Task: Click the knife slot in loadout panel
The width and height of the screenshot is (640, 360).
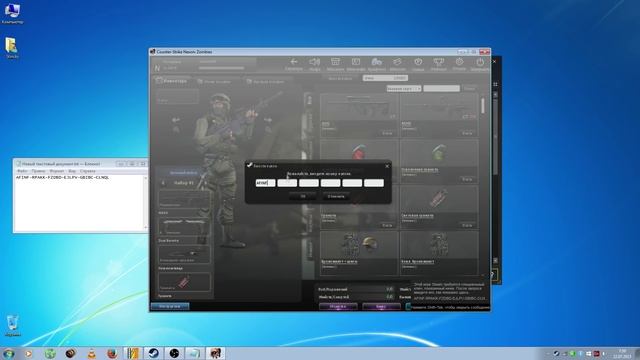Action: coord(184,254)
